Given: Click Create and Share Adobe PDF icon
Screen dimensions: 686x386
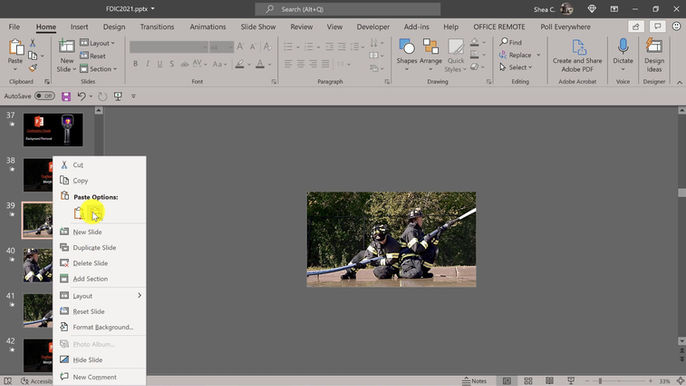Looking at the screenshot, I should click(x=578, y=47).
